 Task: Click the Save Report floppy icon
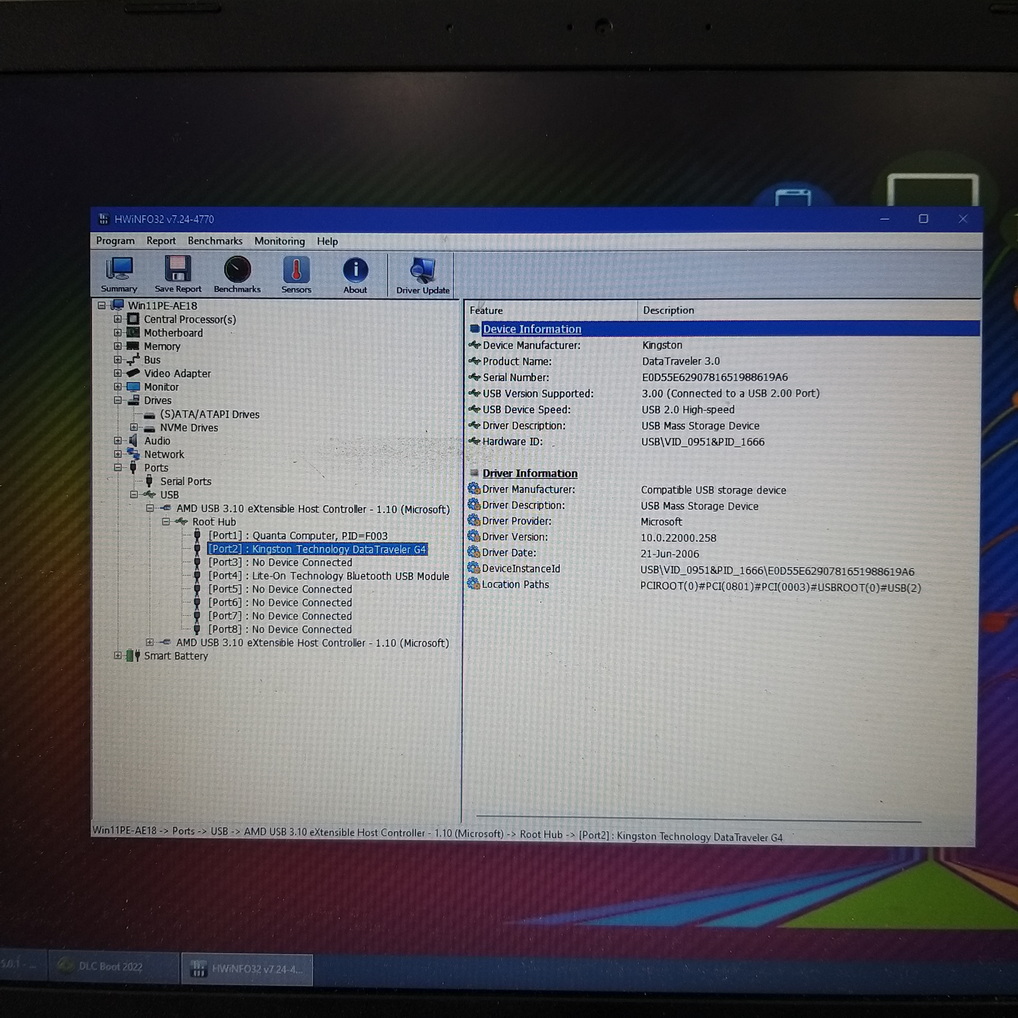point(178,274)
